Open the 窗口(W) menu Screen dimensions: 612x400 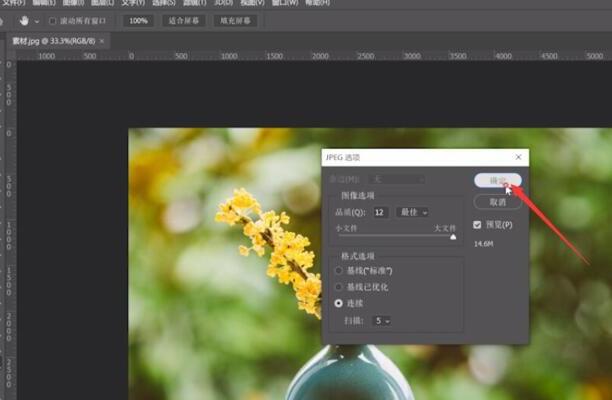285,3
